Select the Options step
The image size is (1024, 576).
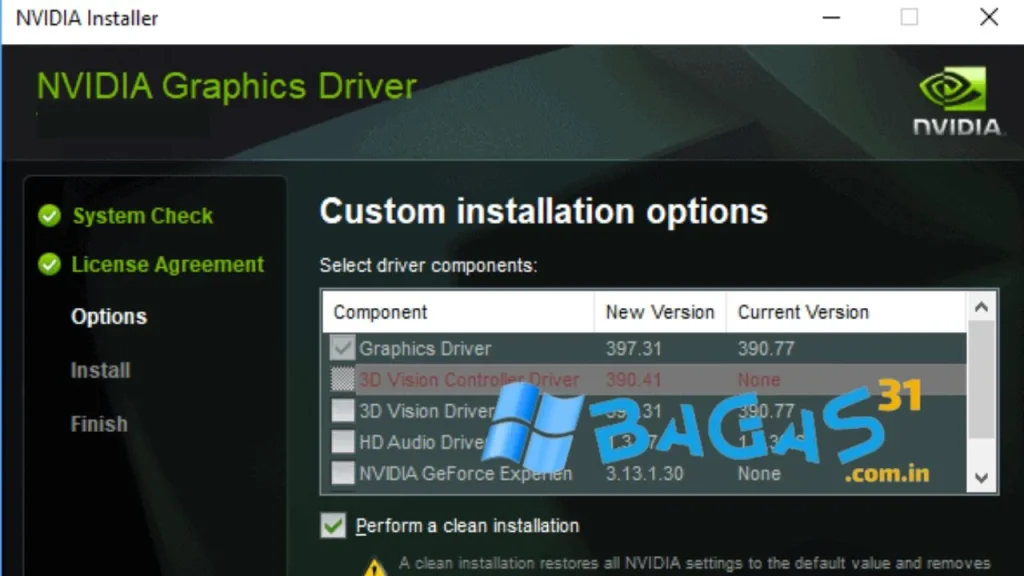(x=109, y=317)
